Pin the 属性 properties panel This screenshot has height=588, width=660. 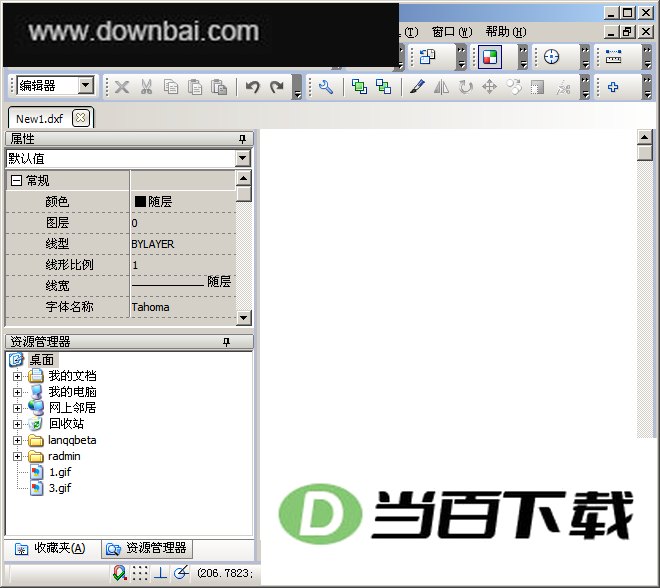[242, 139]
